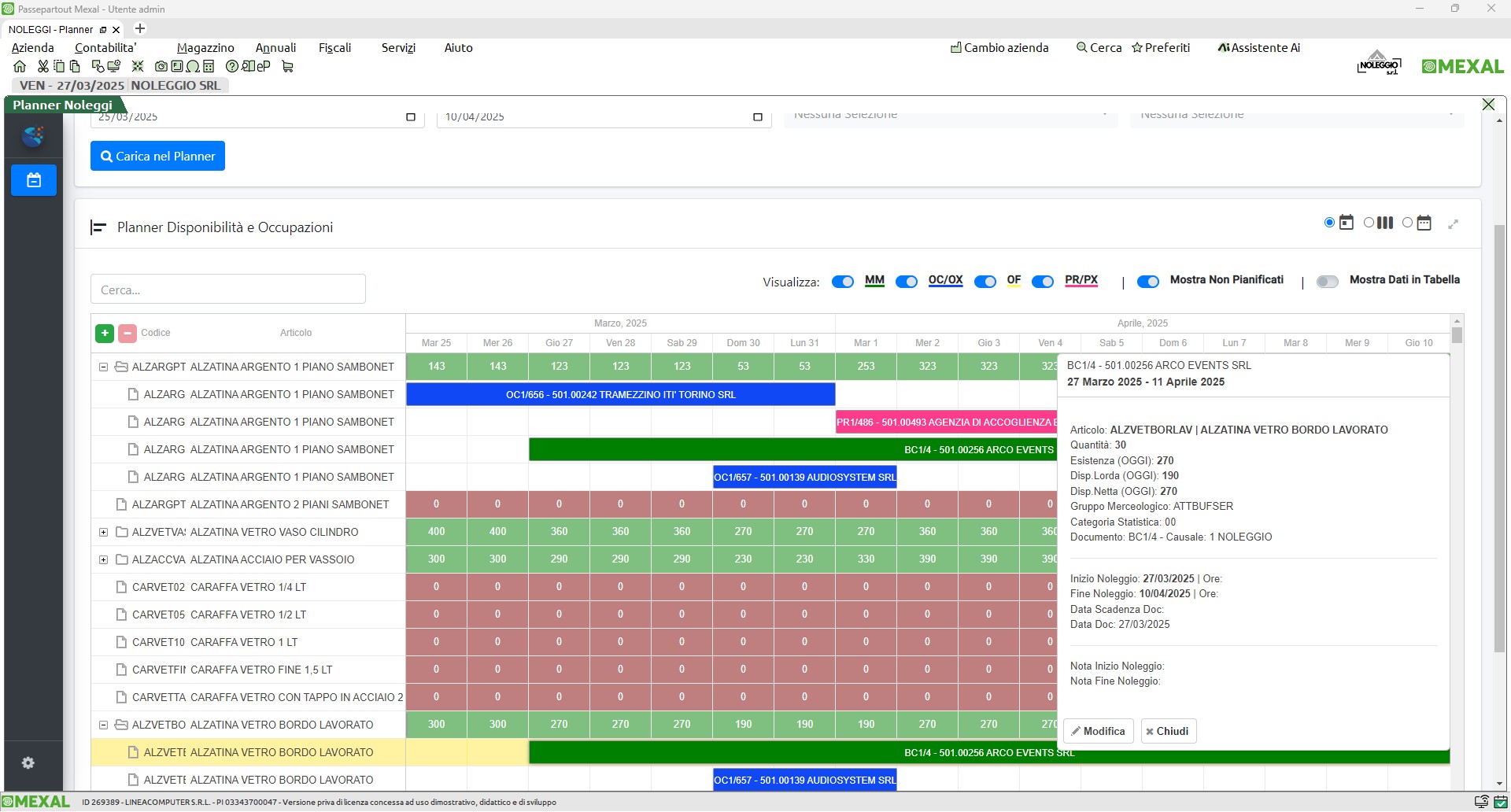Click the Home icon in the toolbar
Viewport: 1511px width, 812px height.
[x=20, y=67]
